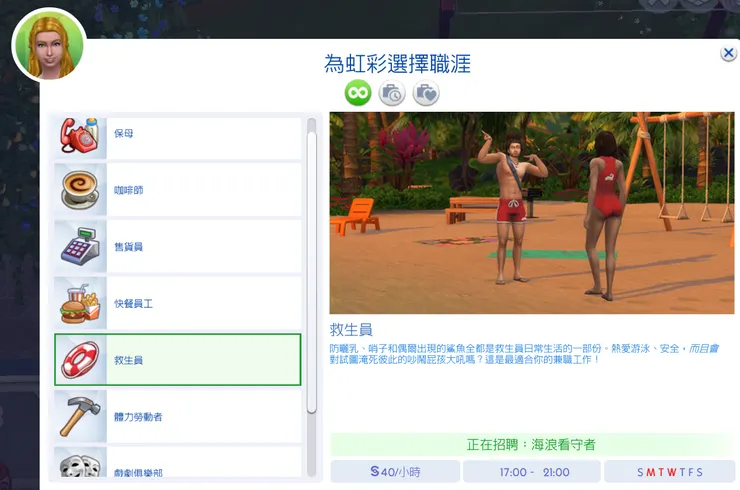Click the 為虹彩選擇職涯 dialog title
This screenshot has height=490, width=740.
(397, 64)
